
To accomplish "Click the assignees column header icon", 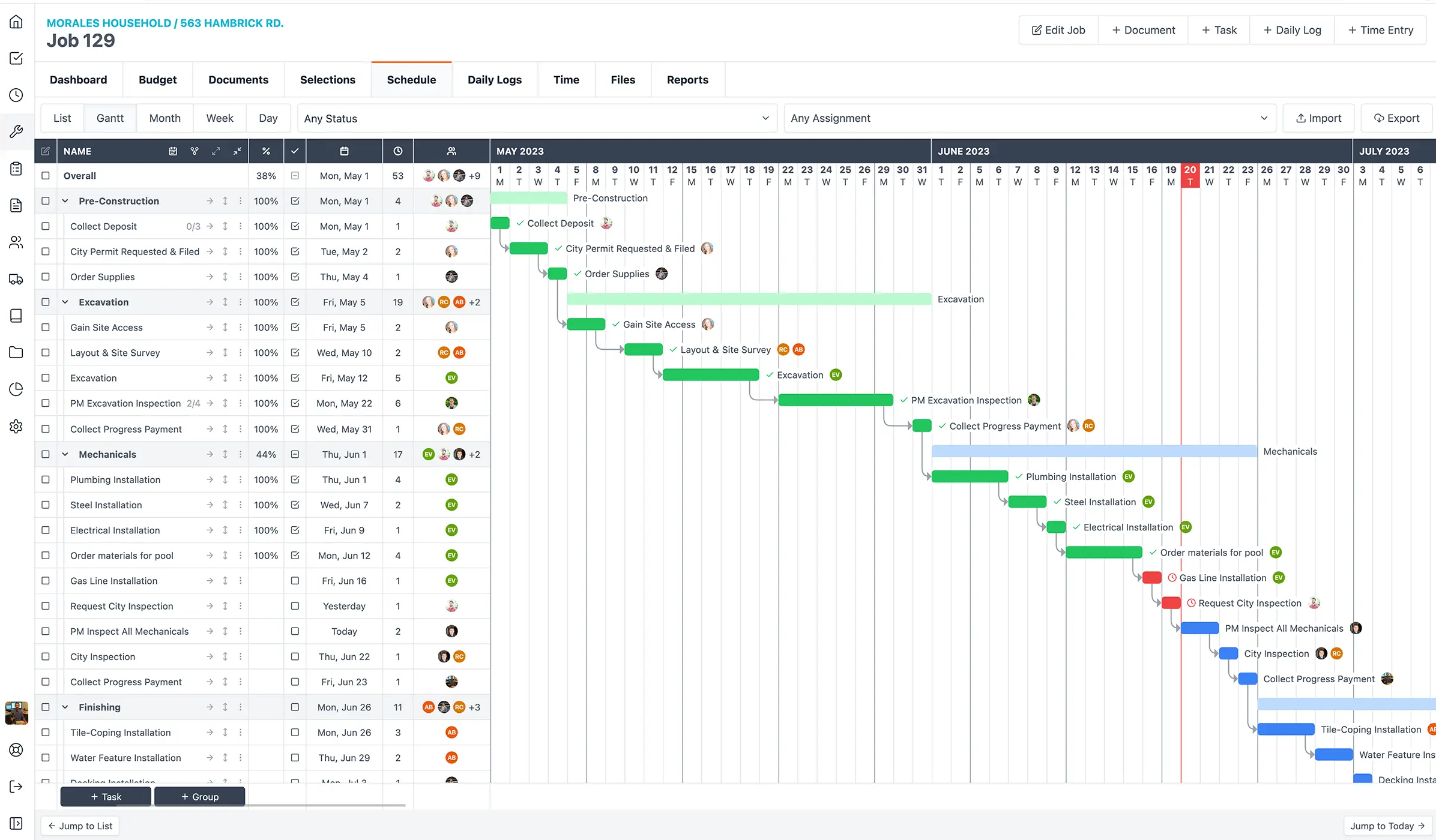I will (x=451, y=151).
